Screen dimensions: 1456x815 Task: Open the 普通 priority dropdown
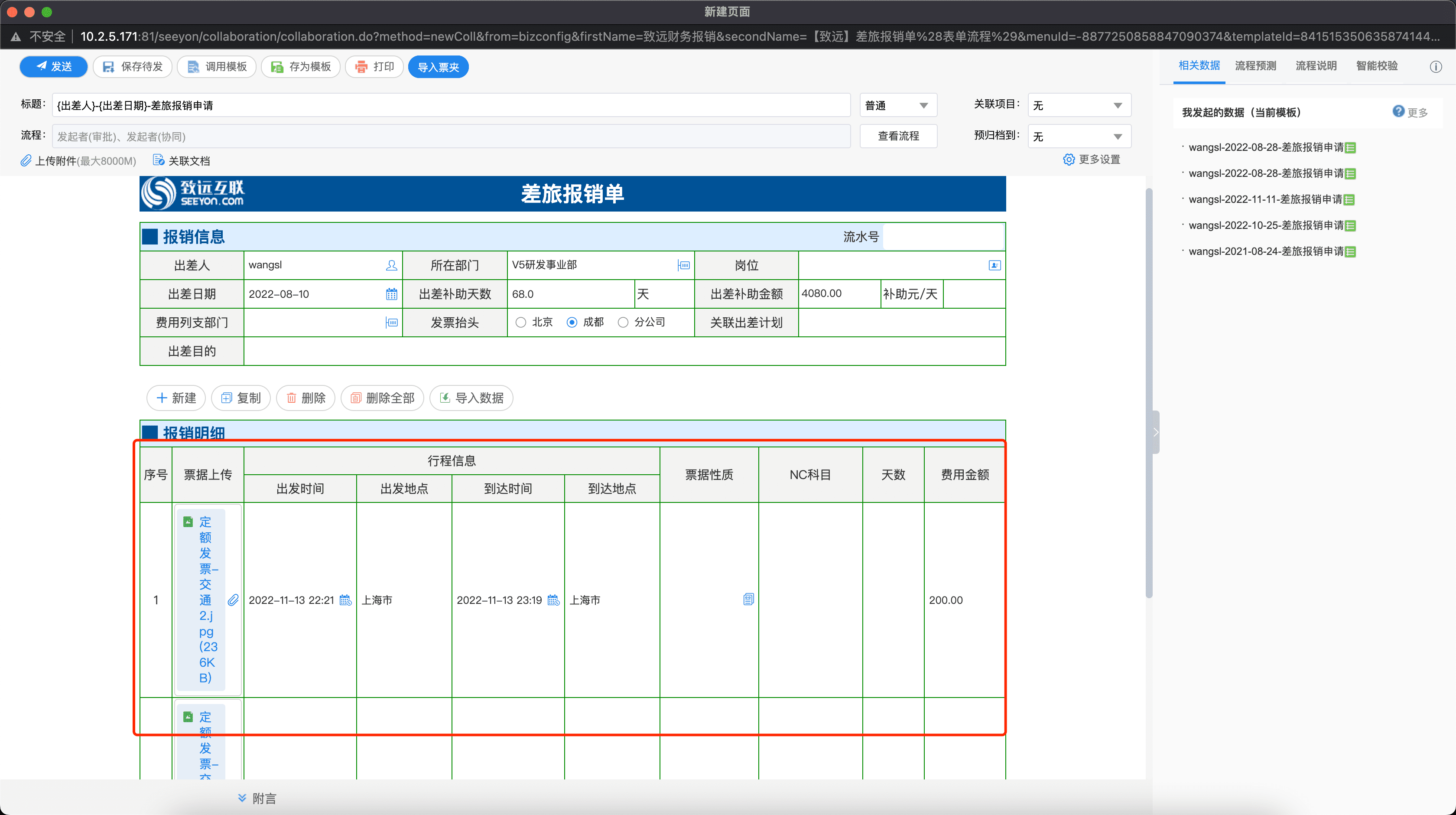(898, 105)
